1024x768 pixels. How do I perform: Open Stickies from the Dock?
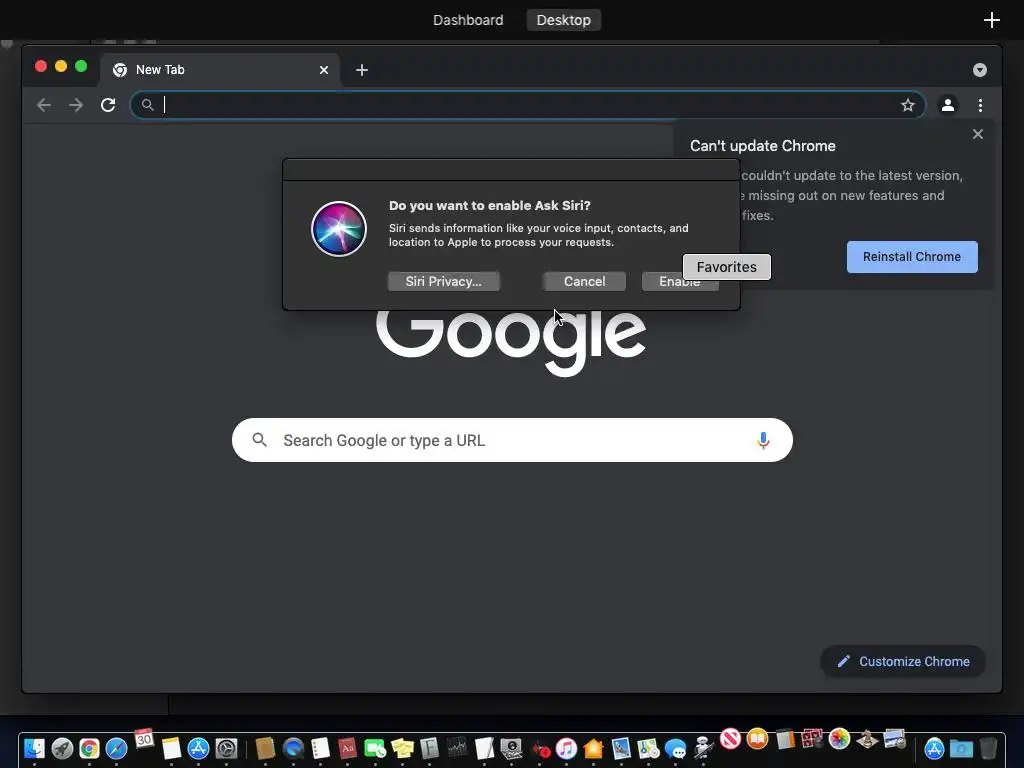click(402, 748)
